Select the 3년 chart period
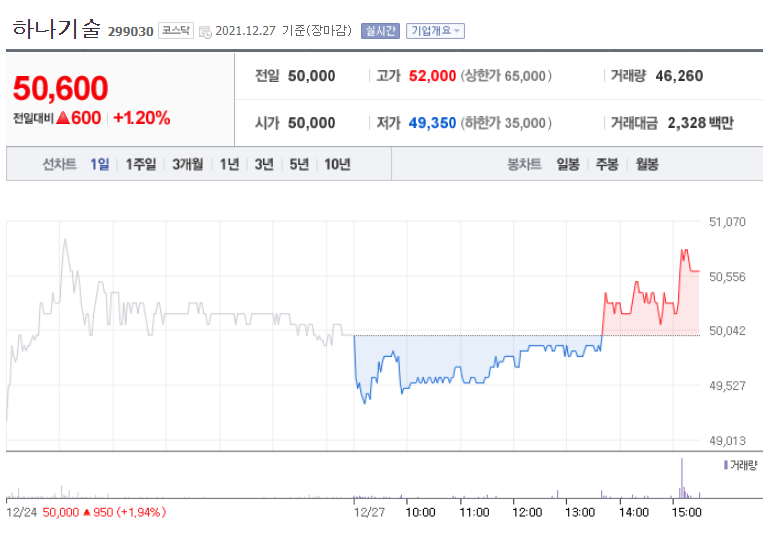Image resolution: width=763 pixels, height=533 pixels. tap(264, 165)
